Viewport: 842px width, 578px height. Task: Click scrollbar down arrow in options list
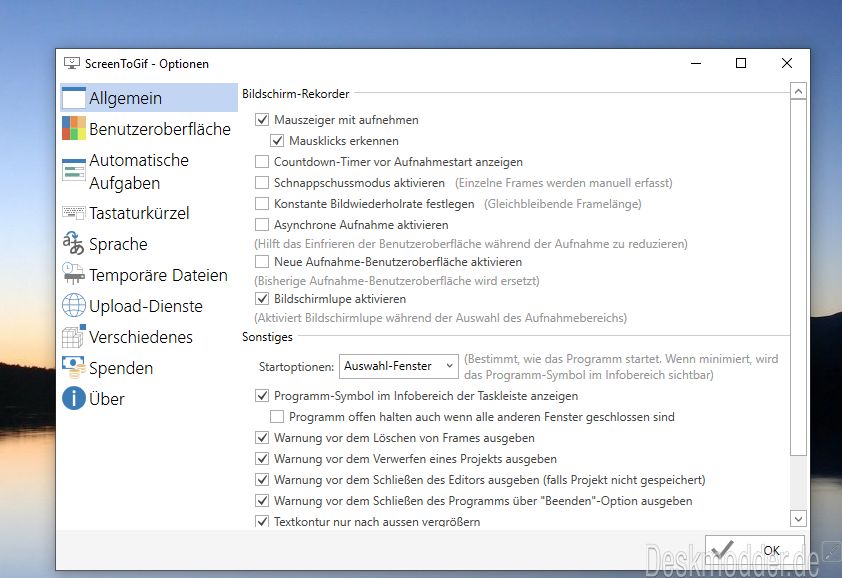coord(797,518)
